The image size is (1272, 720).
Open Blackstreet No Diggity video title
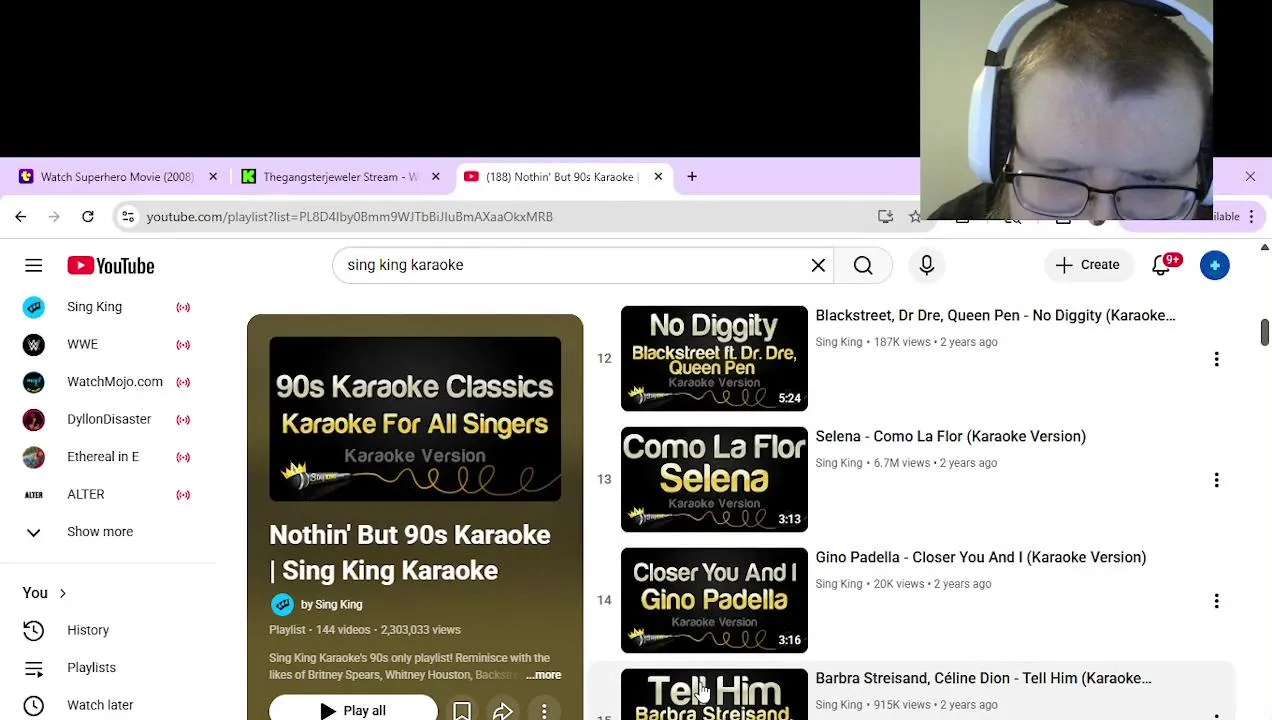[995, 315]
